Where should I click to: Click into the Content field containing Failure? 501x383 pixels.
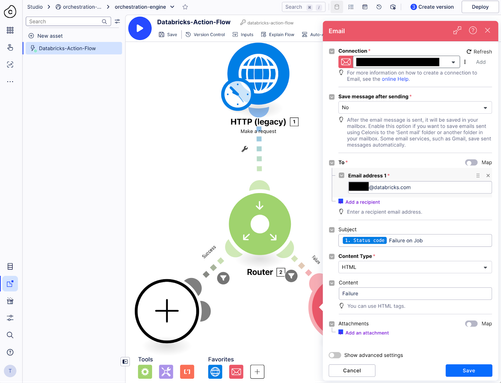pos(415,294)
